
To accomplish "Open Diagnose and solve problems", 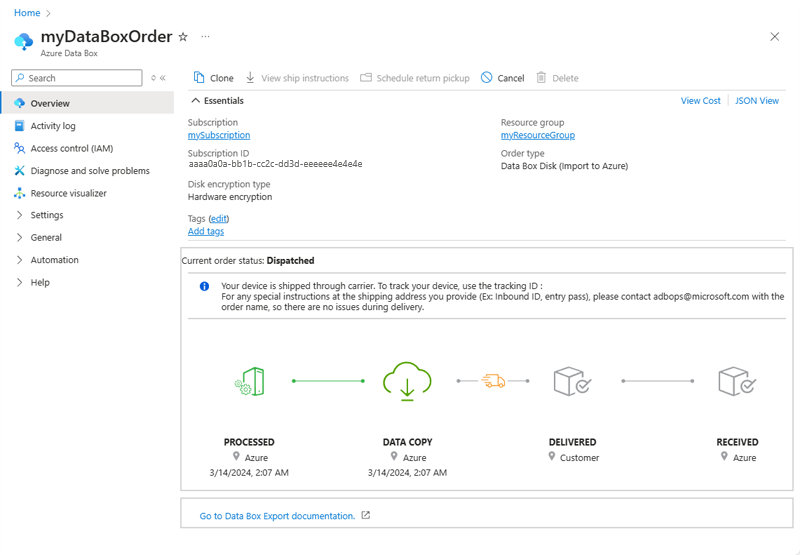I will click(89, 171).
